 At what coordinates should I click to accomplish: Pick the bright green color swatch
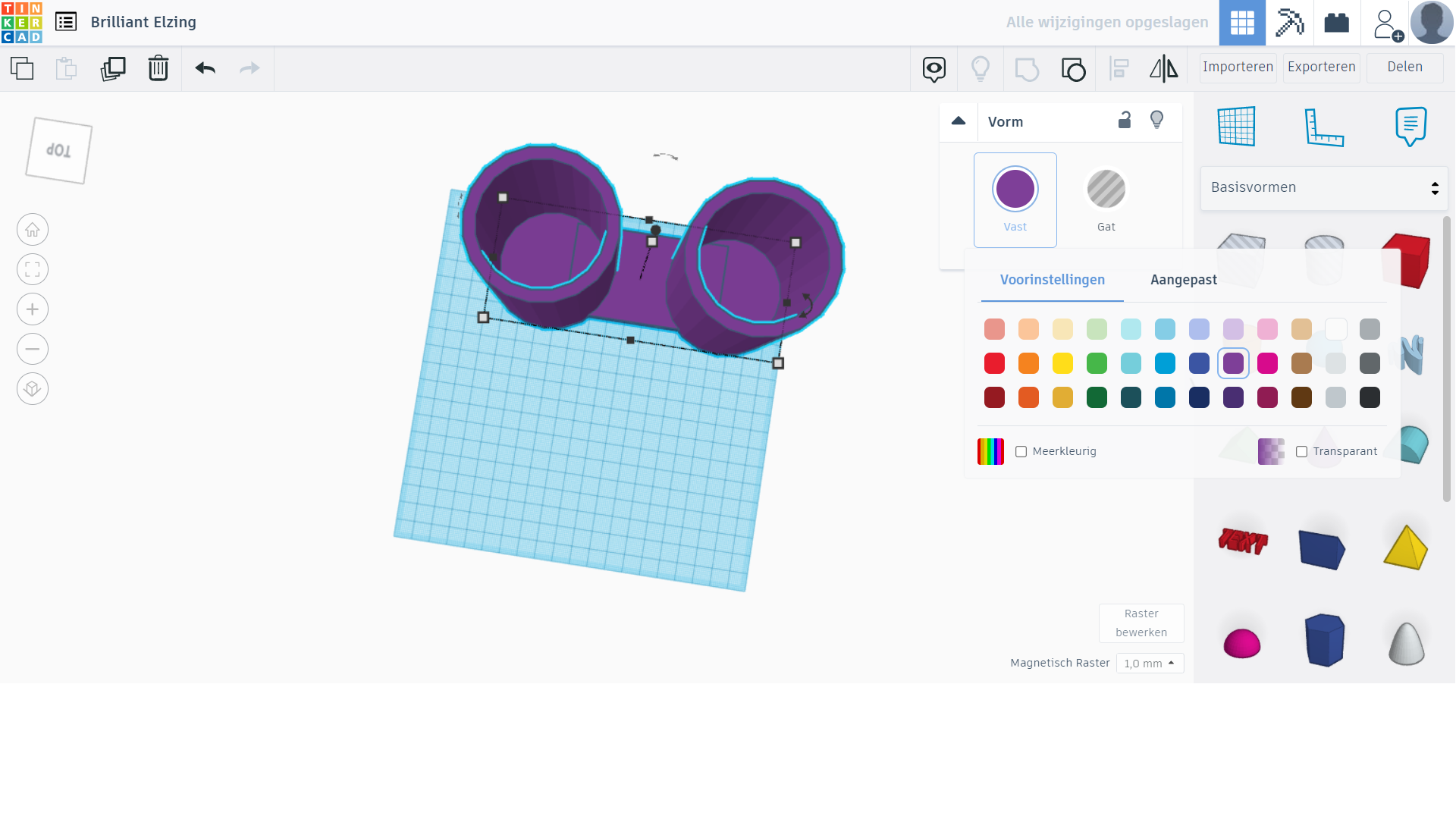point(1097,364)
